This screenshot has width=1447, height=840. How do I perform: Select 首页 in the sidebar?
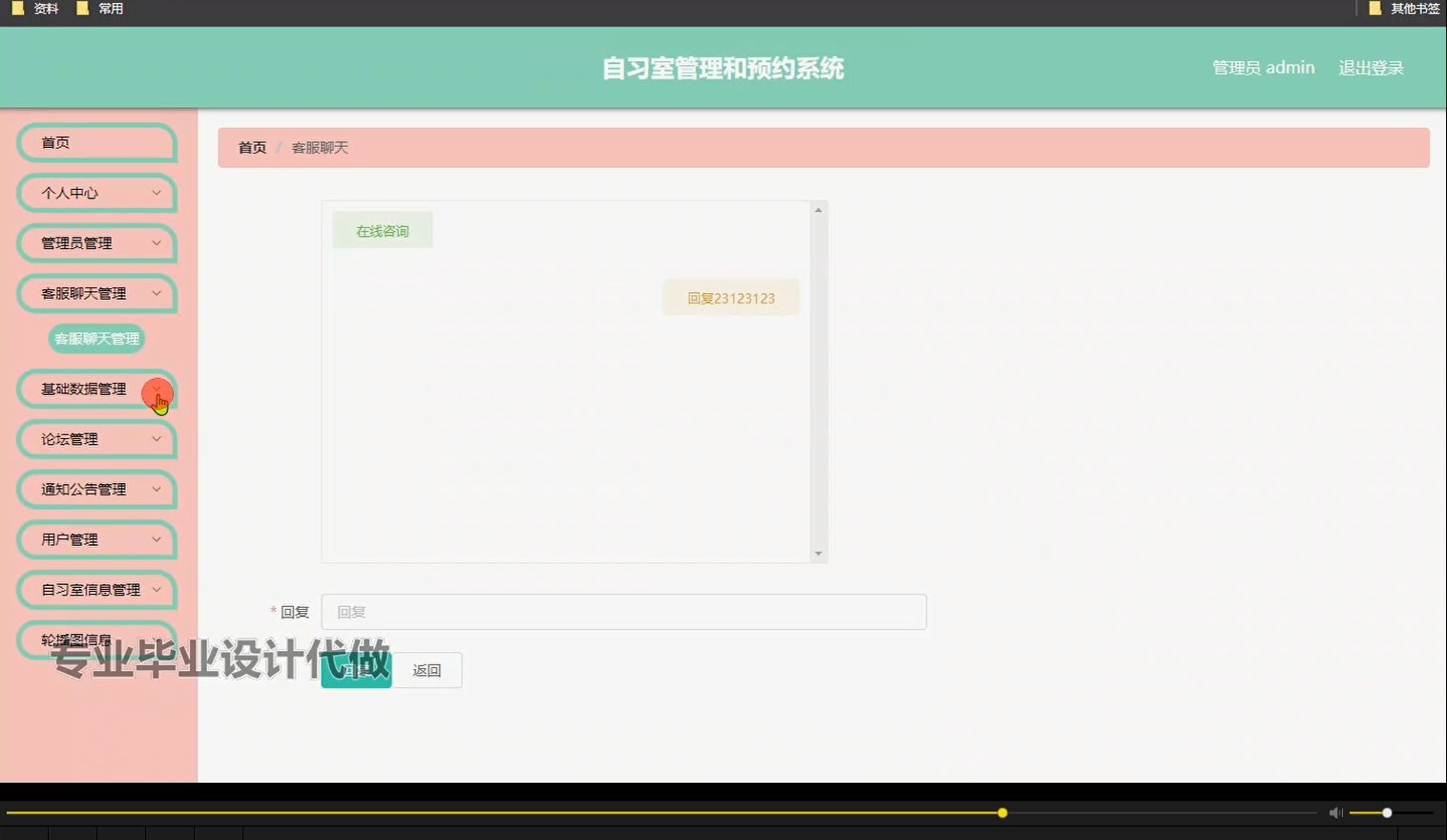coord(95,142)
